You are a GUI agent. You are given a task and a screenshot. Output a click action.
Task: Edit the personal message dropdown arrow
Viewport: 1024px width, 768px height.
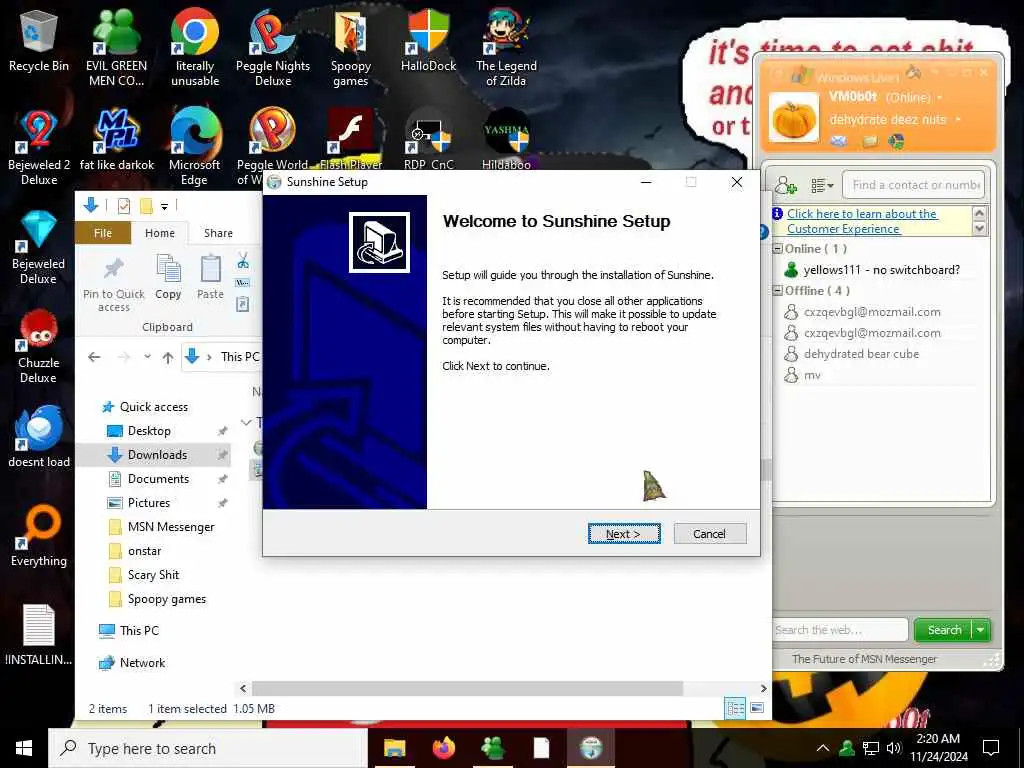click(x=958, y=120)
